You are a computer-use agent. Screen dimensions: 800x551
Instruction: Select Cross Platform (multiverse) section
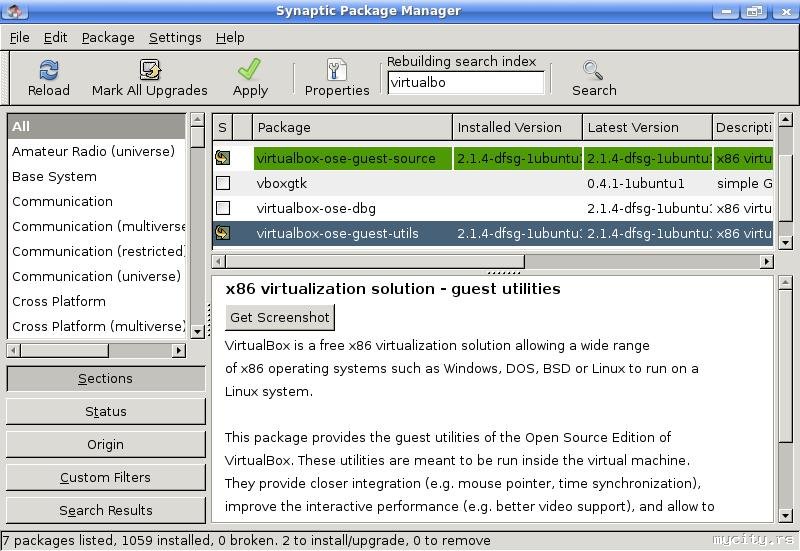96,327
